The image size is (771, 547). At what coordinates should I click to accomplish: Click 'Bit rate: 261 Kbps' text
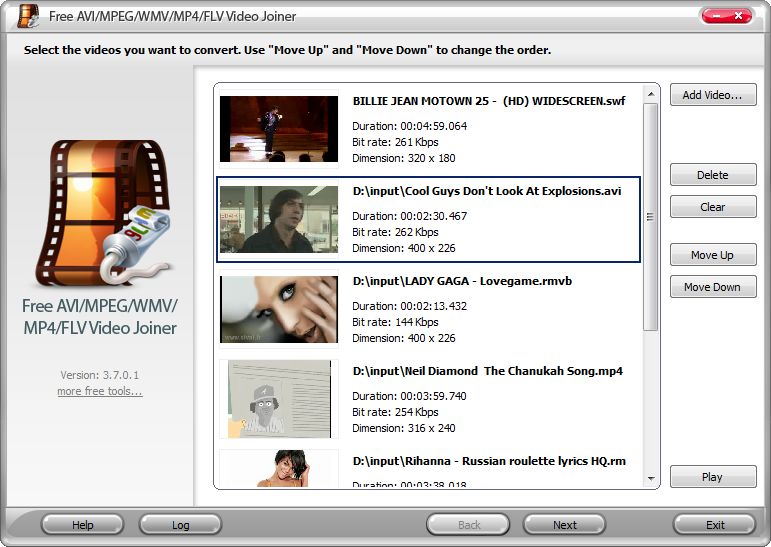click(x=395, y=142)
